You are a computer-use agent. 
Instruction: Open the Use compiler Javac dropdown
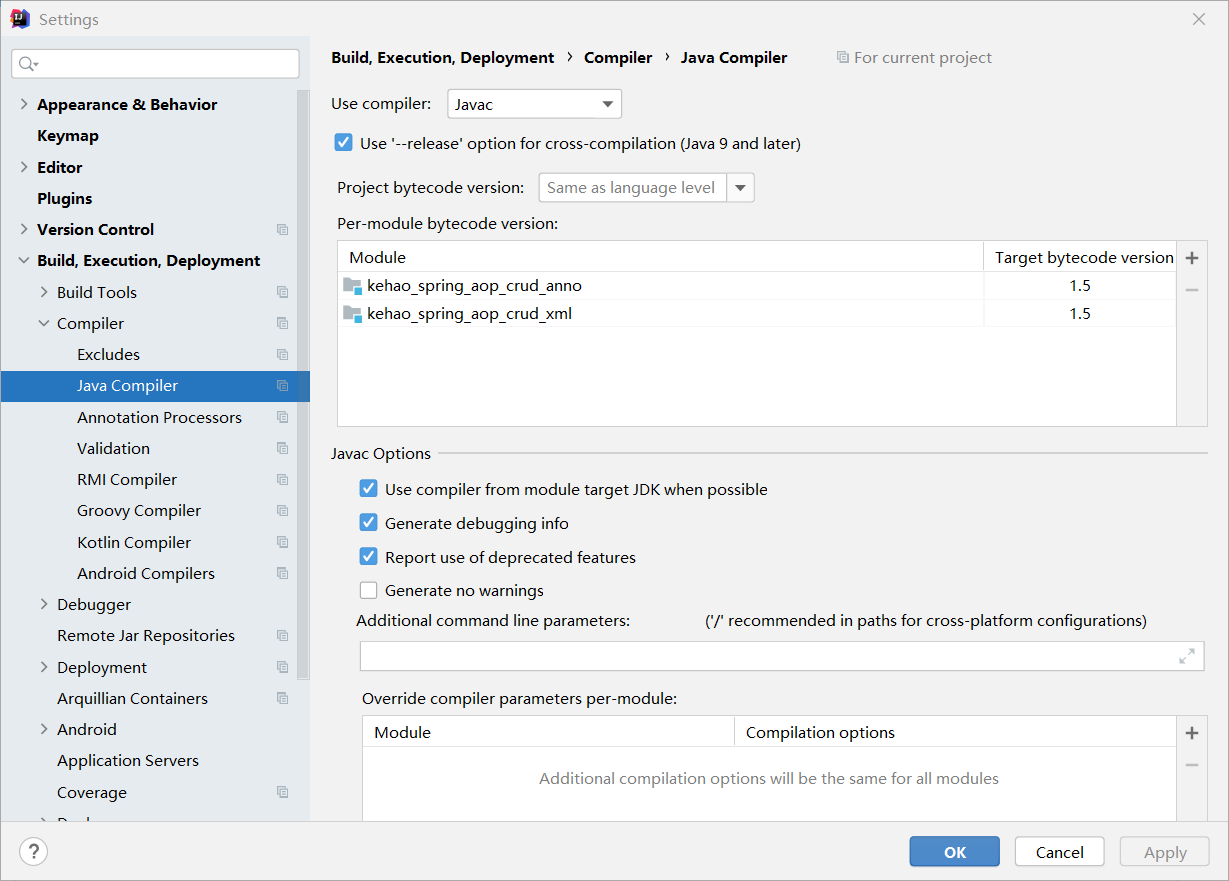pyautogui.click(x=534, y=104)
